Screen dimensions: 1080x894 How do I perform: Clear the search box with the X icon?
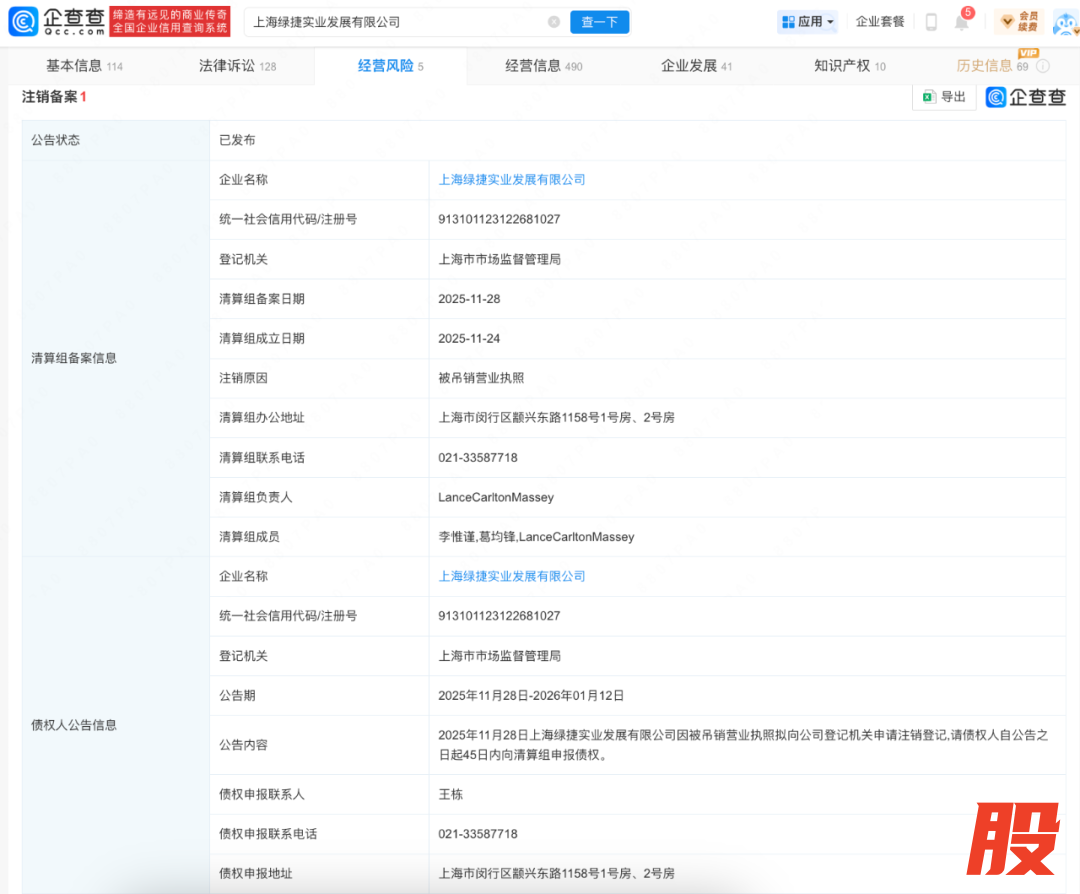pyautogui.click(x=554, y=22)
